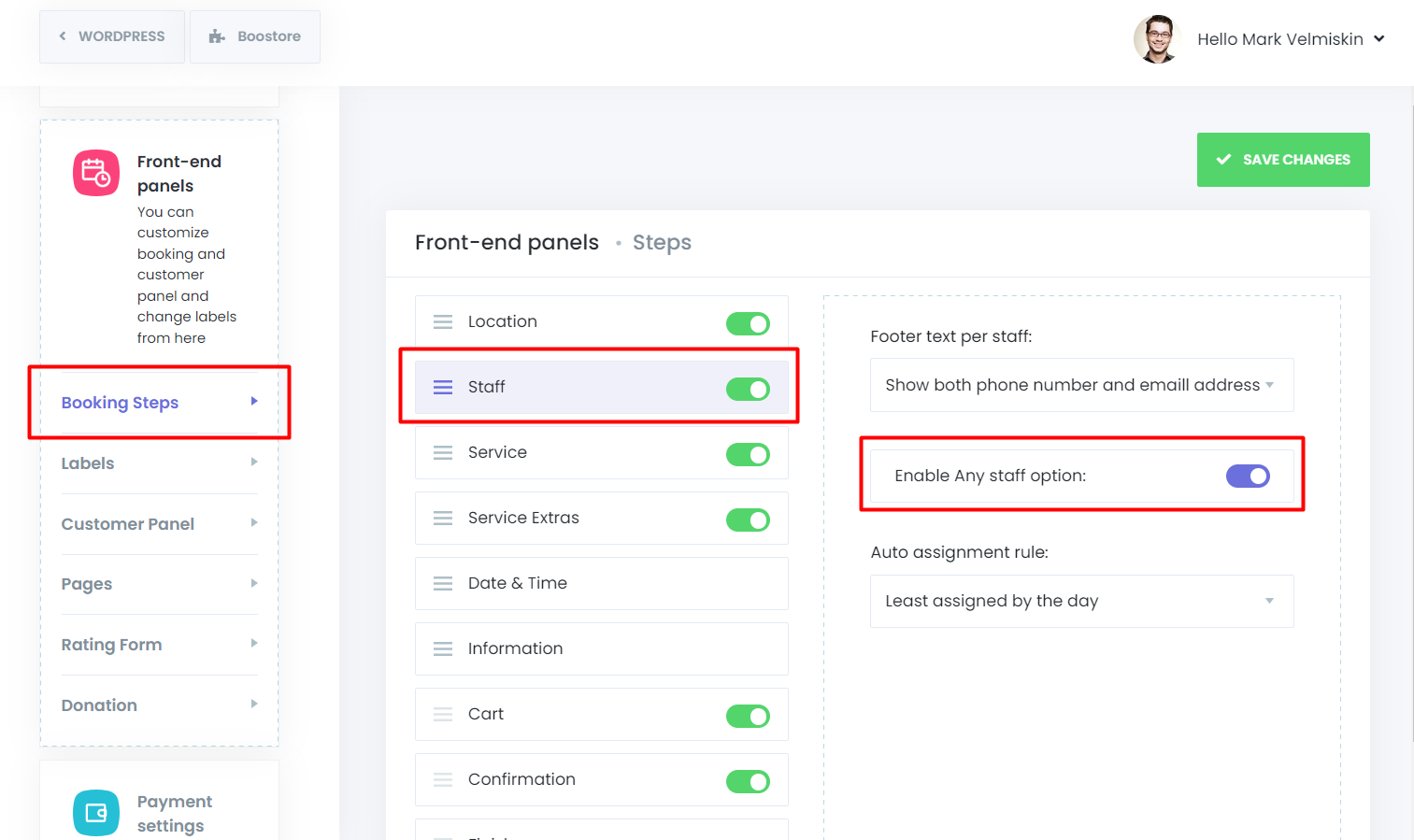Screen dimensions: 1414x840
Task: Click the Date & Time drag handle icon
Action: 443,583
